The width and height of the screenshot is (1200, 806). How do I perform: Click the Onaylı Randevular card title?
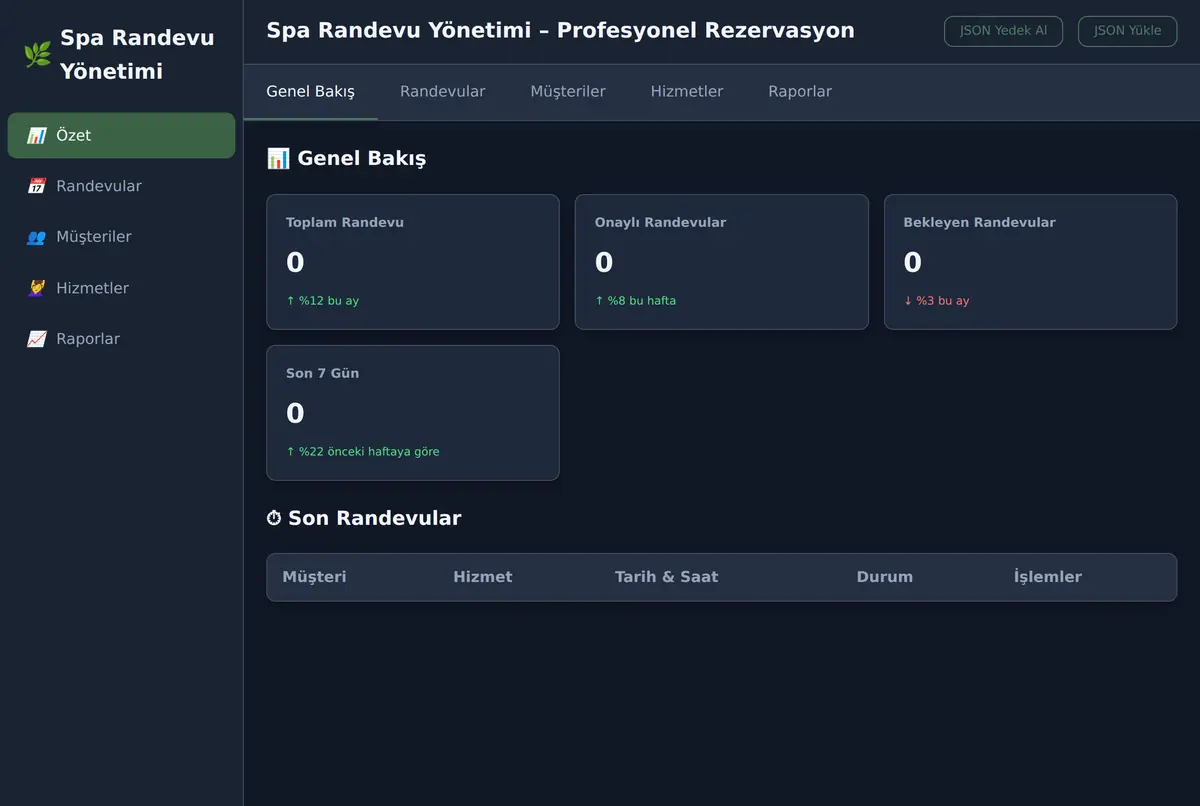coord(660,223)
